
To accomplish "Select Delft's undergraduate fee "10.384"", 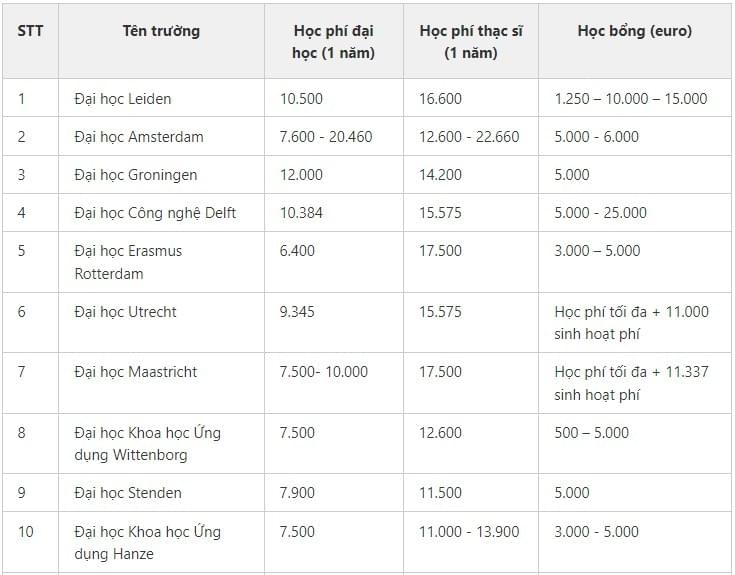I will tap(302, 213).
